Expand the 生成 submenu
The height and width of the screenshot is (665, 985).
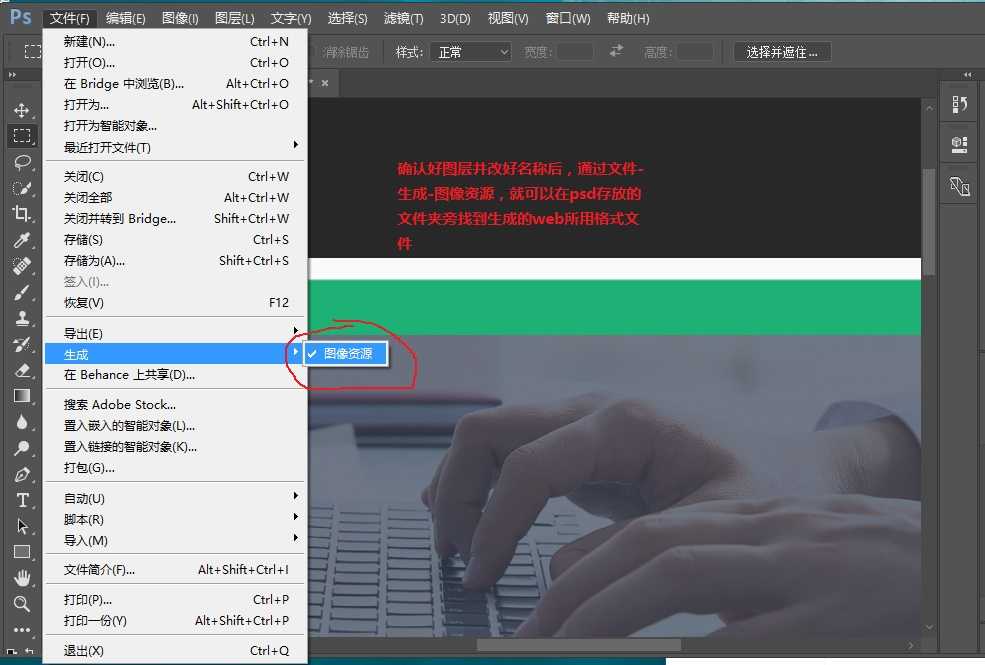[175, 354]
